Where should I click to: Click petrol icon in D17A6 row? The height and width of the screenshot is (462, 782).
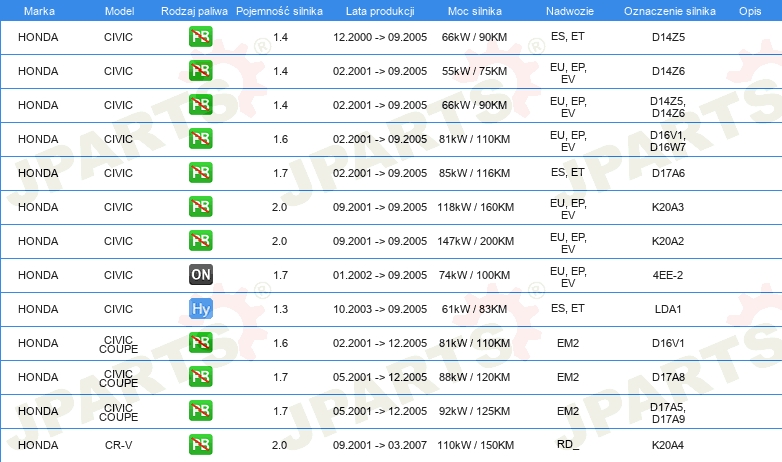pos(200,172)
